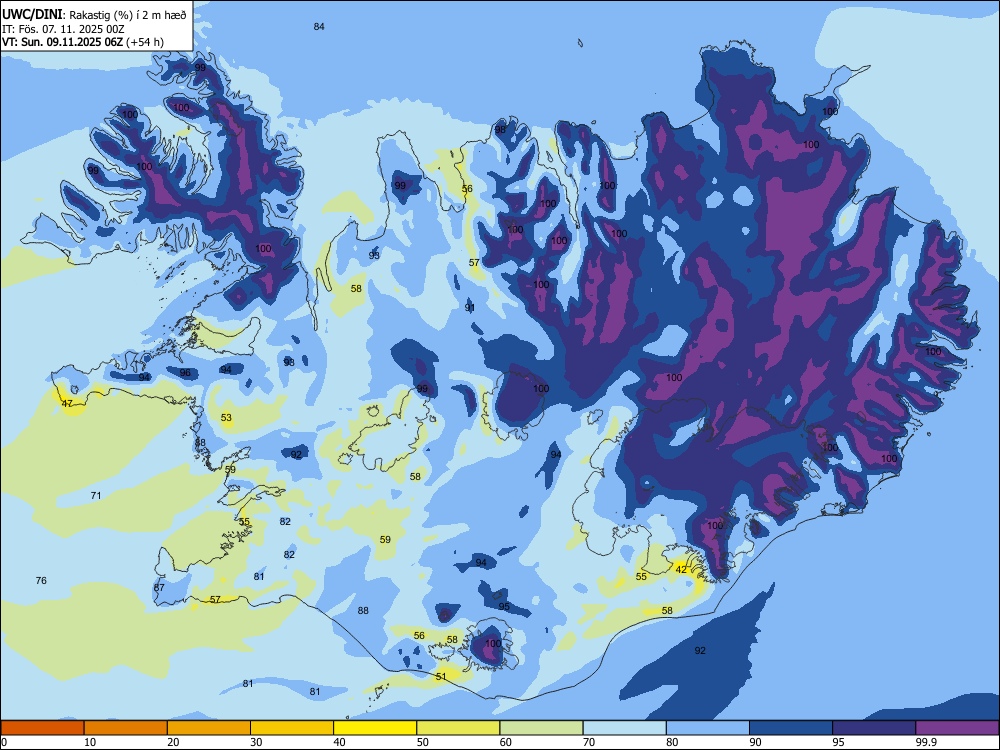Screen dimensions: 1000x750
Task: Click the legend tick label 70
Action: 589,742
